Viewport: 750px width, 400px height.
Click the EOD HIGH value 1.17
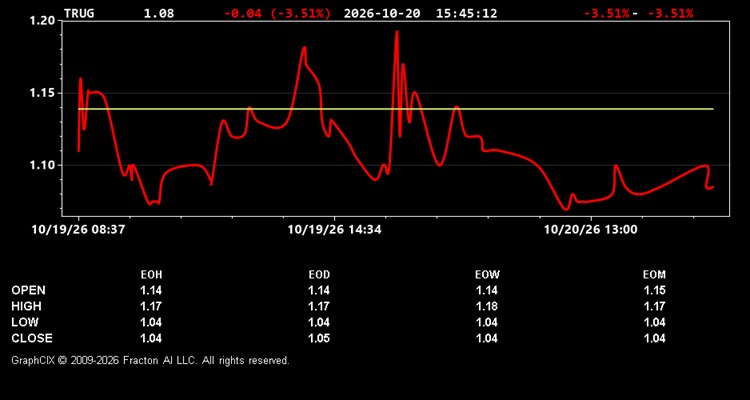click(319, 306)
